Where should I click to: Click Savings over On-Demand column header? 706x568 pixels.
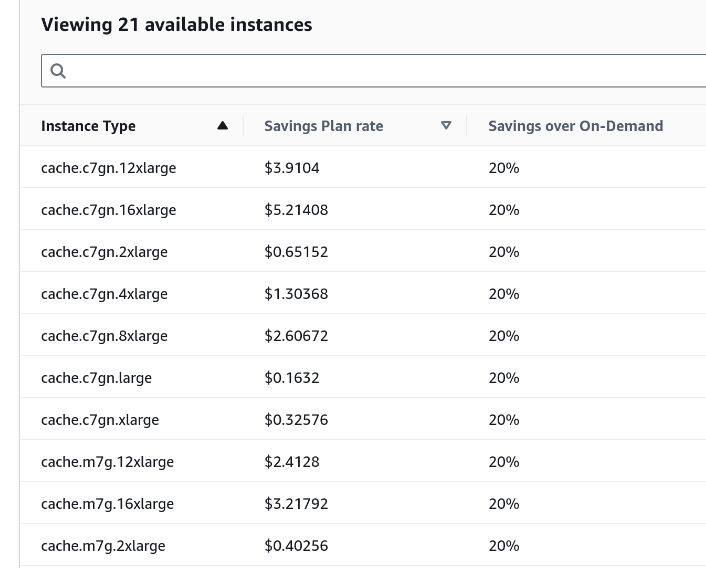pyautogui.click(x=575, y=126)
